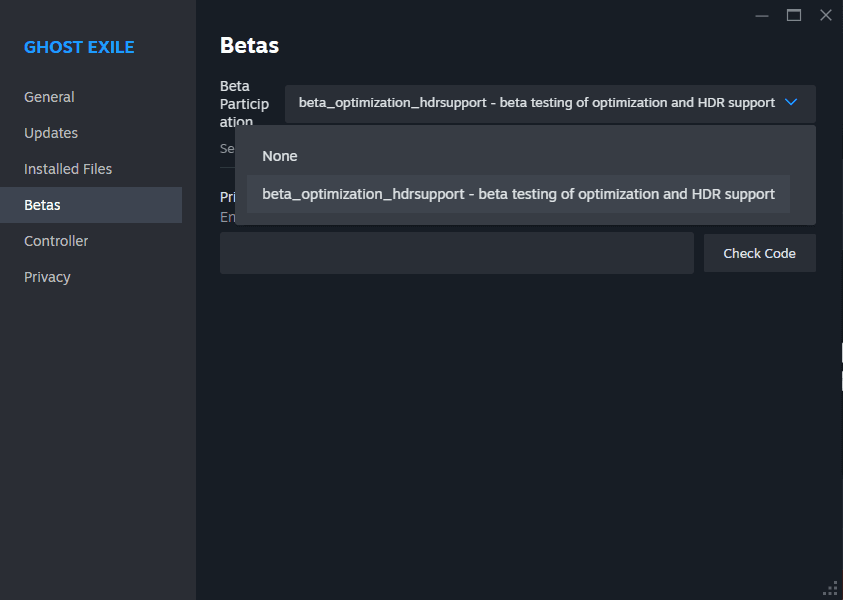This screenshot has height=600, width=843.
Task: Click the window resize grip corner
Action: [831, 589]
